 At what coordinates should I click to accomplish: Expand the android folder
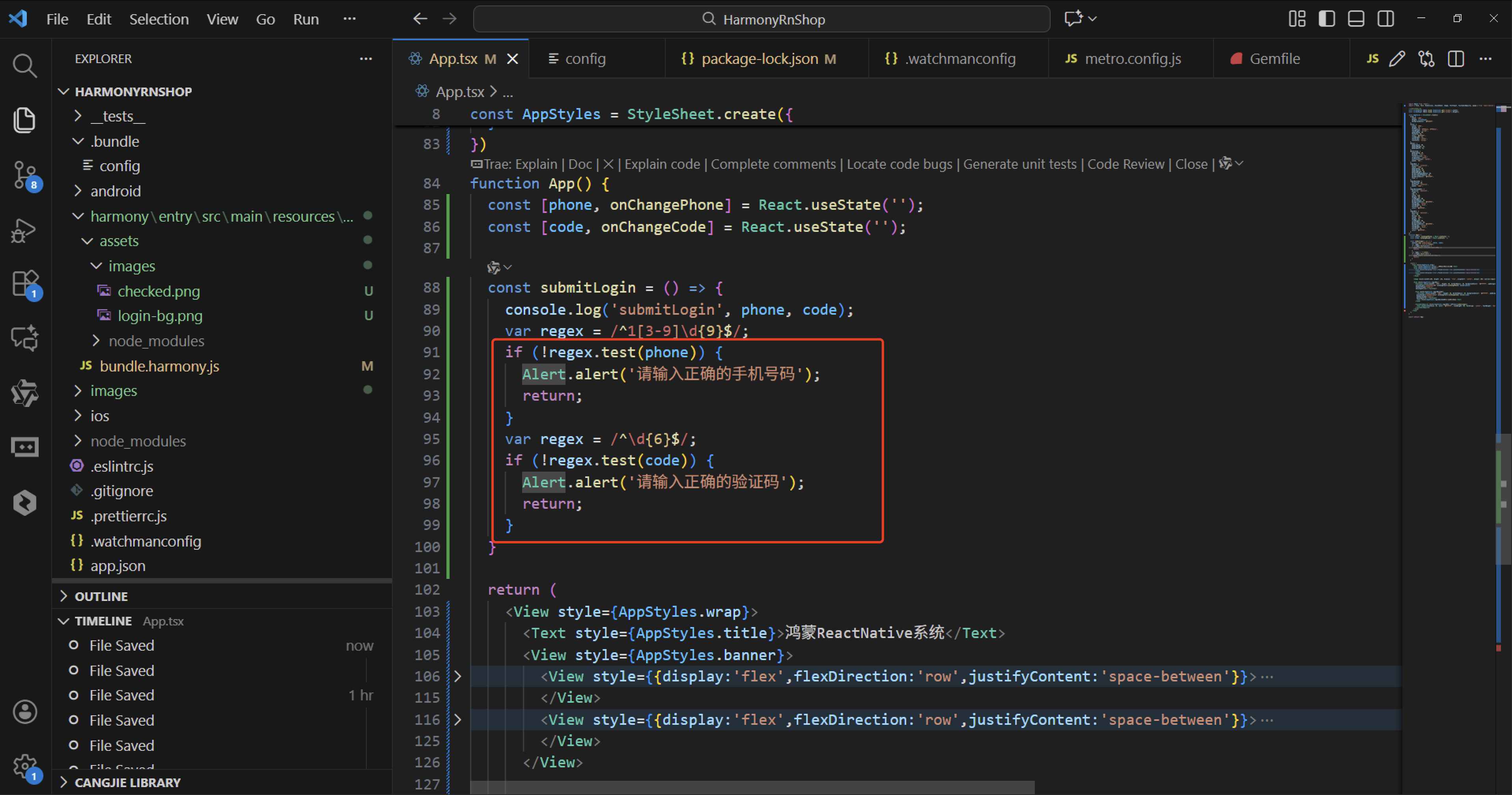point(115,191)
